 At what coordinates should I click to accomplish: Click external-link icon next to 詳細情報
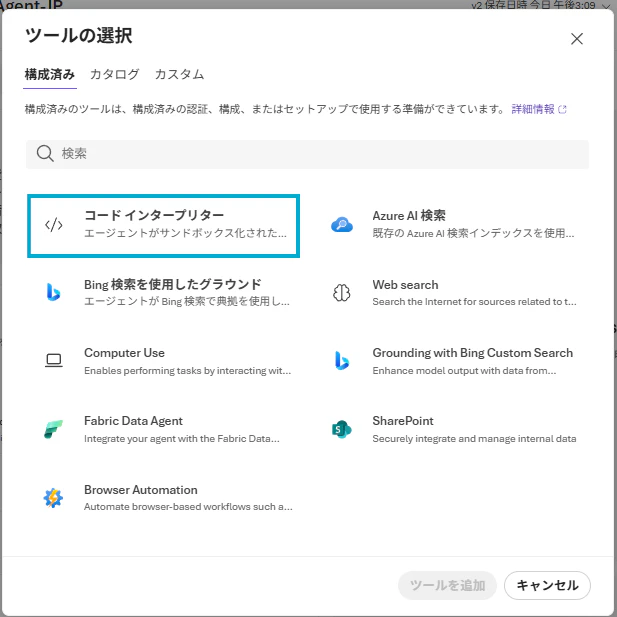[562, 109]
